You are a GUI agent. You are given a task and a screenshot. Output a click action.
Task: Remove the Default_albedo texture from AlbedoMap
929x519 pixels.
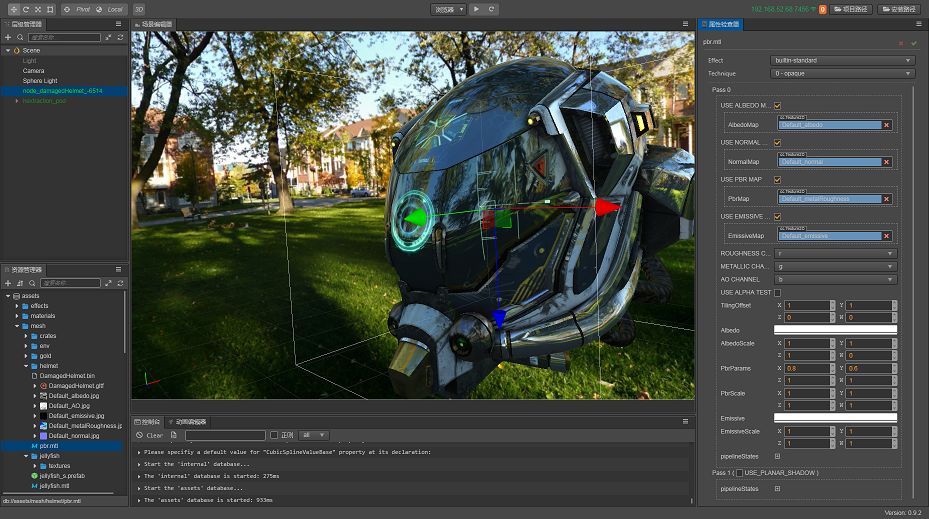(886, 125)
